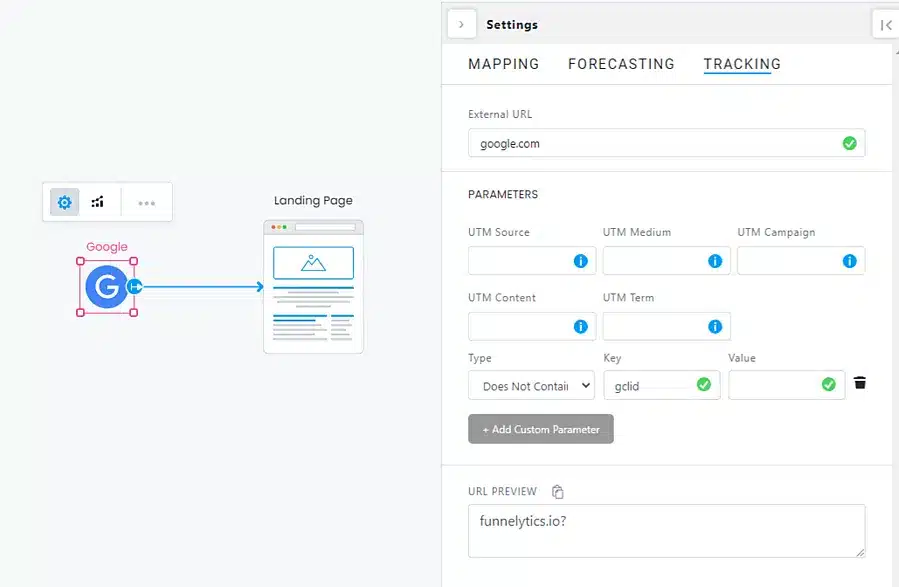Delete the custom parameter with trash icon
This screenshot has height=587, width=899.
click(859, 383)
